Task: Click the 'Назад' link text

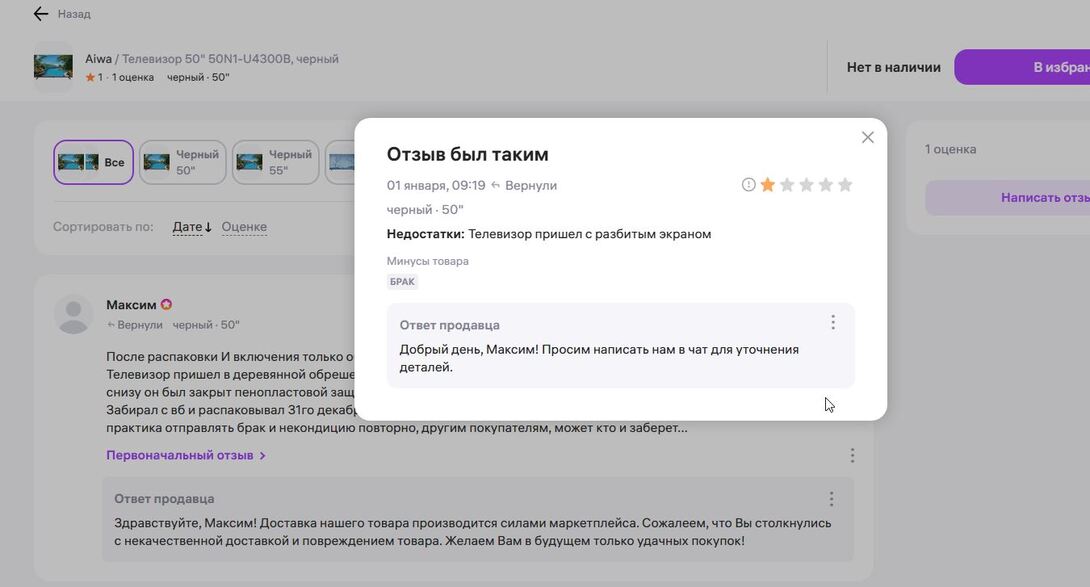Action: 74,14
